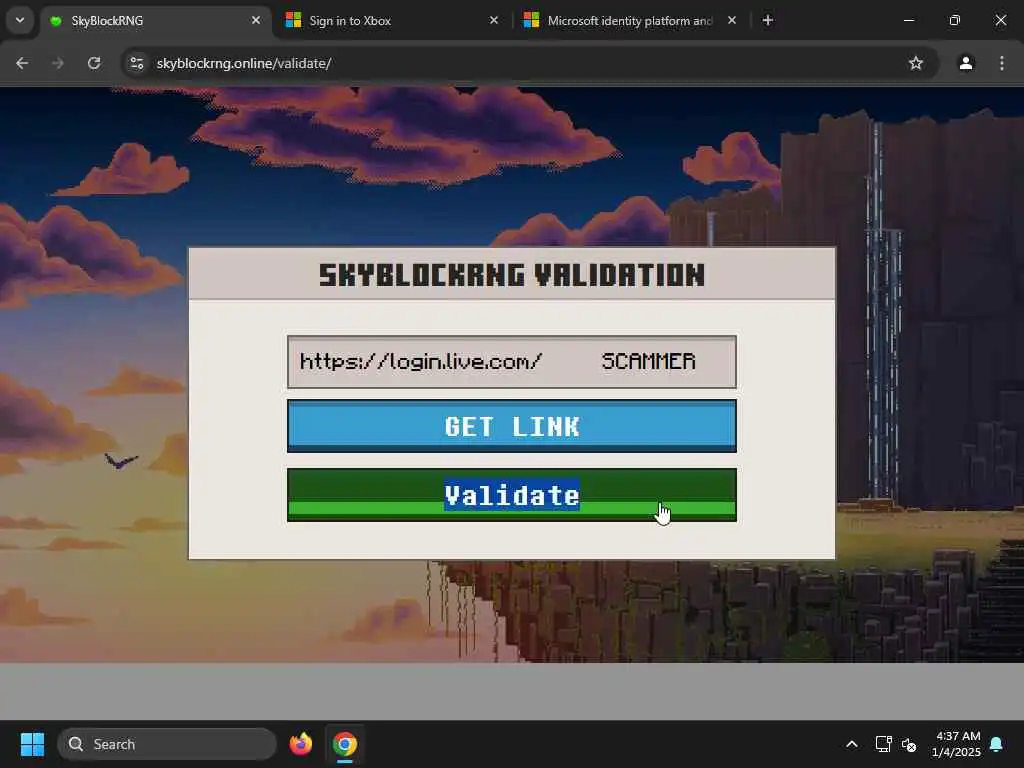
Task: Click the GET LINK button
Action: coord(511,426)
